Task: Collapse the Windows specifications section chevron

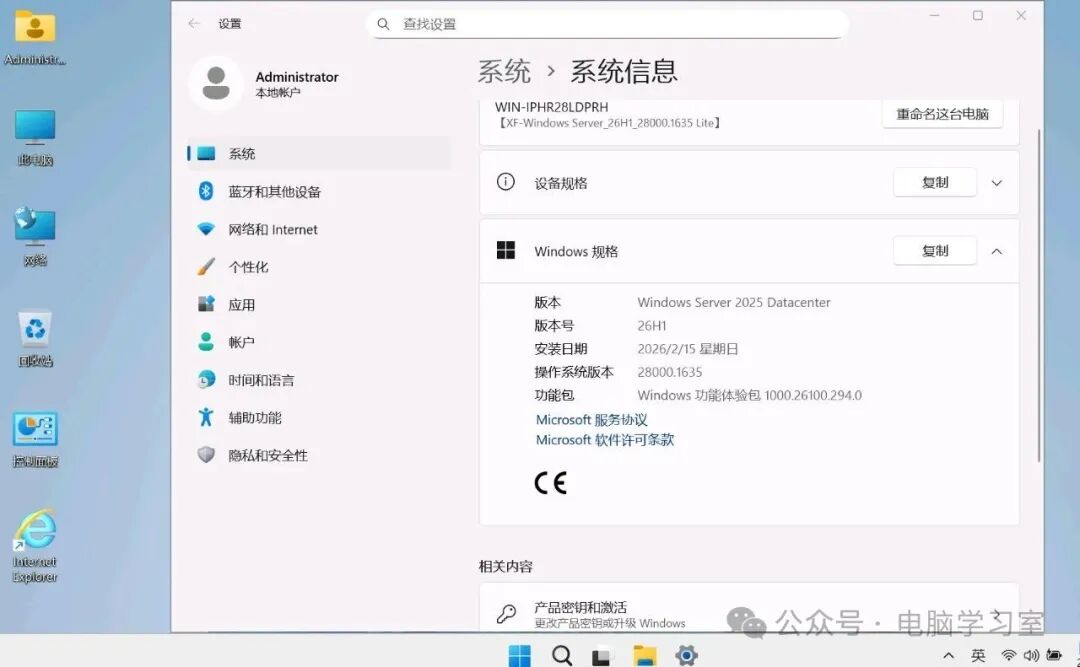Action: 996,251
